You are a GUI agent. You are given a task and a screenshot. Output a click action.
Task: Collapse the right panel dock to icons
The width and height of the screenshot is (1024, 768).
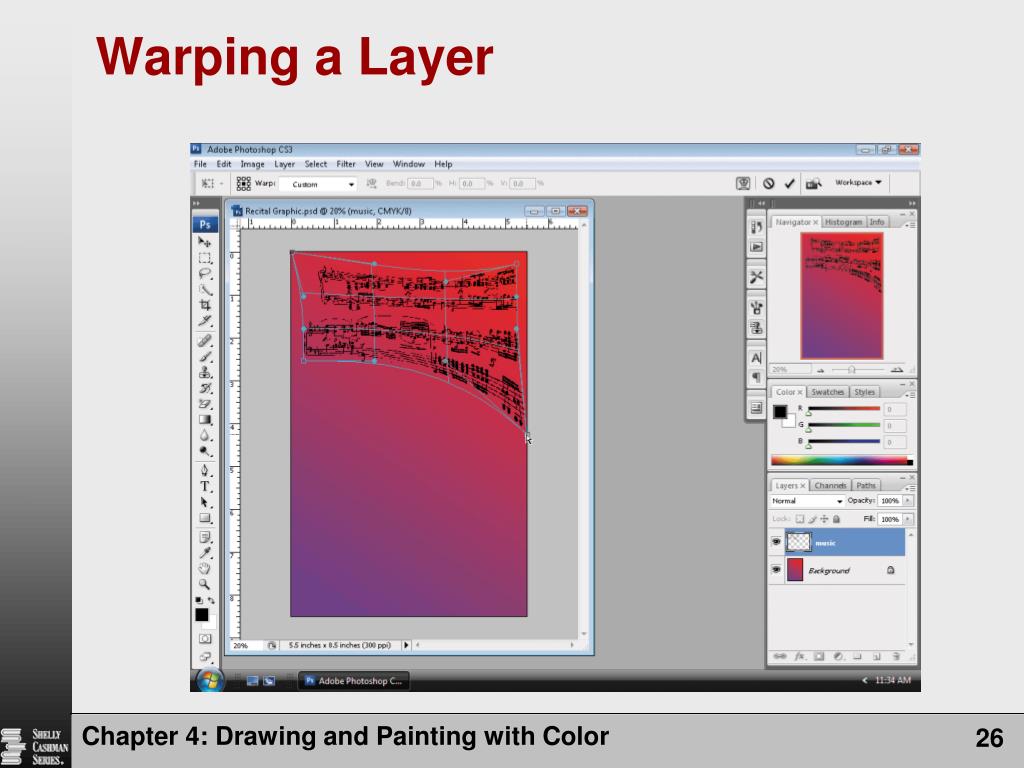tap(912, 204)
